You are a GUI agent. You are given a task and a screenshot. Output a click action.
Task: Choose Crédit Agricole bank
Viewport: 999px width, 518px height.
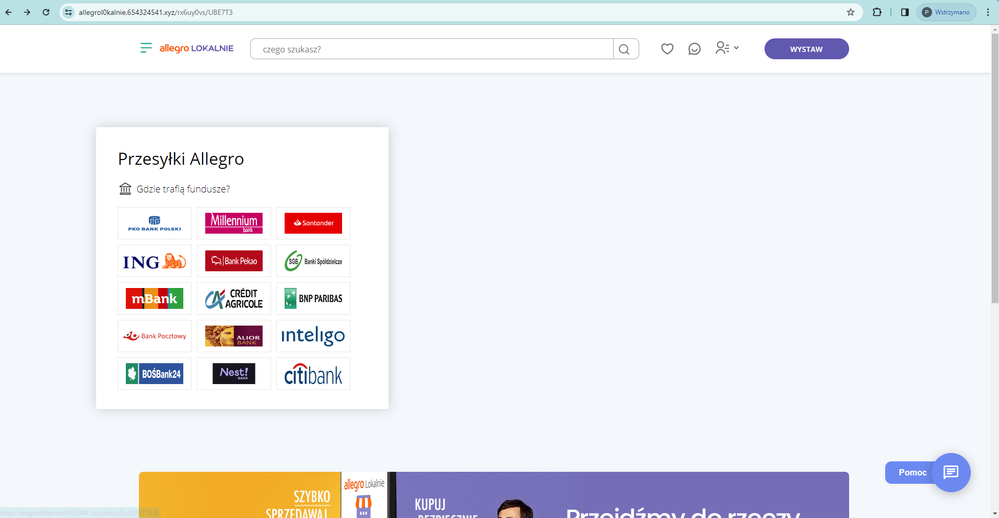234,298
